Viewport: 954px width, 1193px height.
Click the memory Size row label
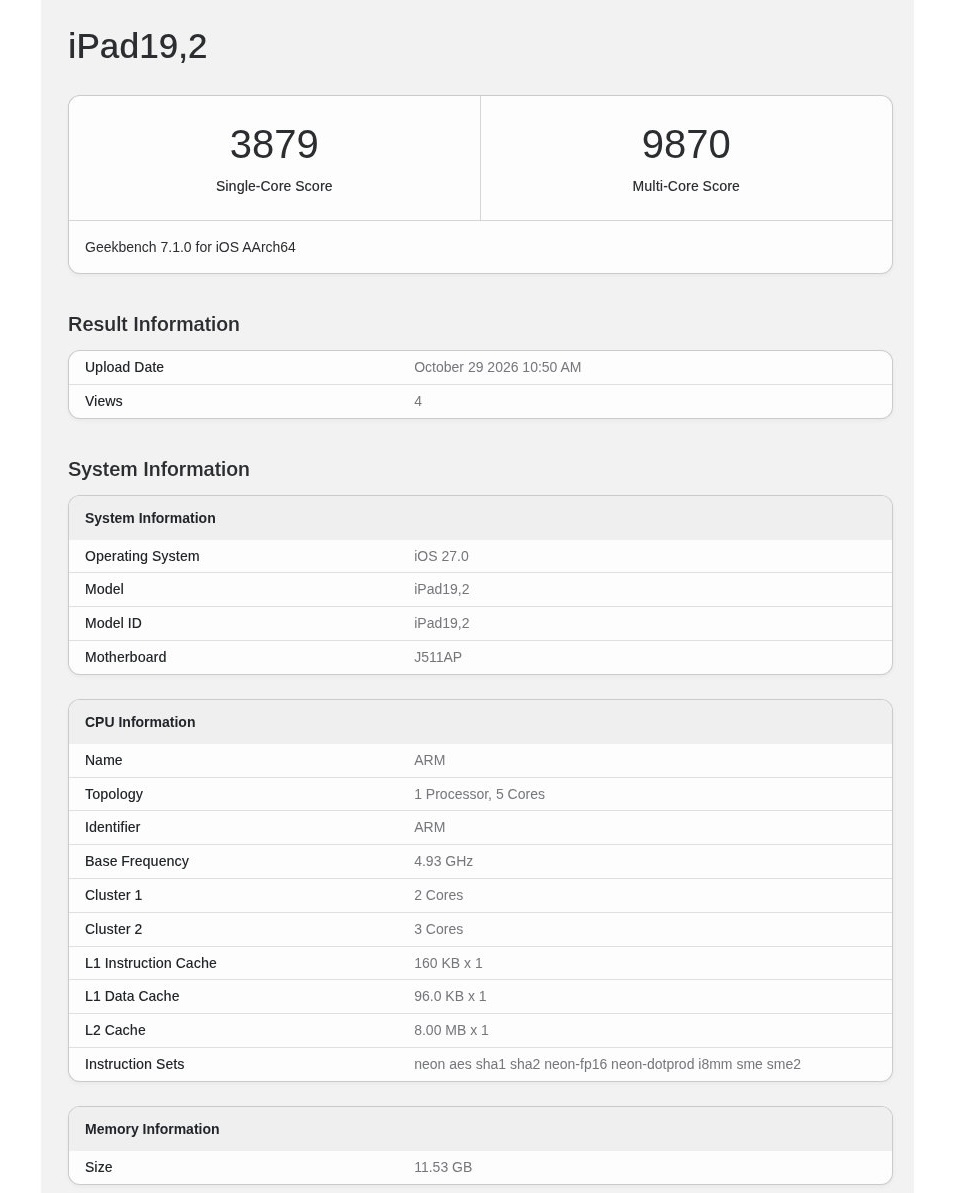click(x=98, y=1167)
